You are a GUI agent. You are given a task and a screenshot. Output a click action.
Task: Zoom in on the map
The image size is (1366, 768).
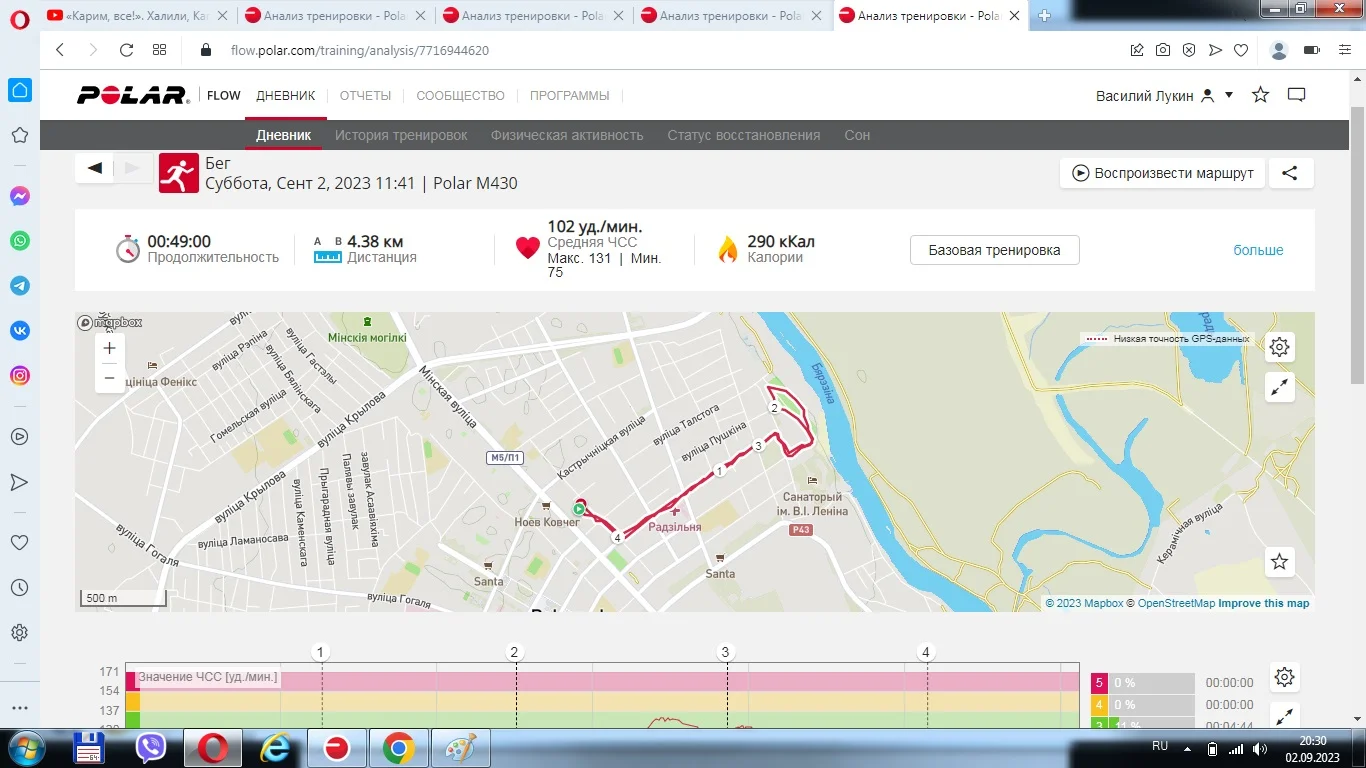110,348
